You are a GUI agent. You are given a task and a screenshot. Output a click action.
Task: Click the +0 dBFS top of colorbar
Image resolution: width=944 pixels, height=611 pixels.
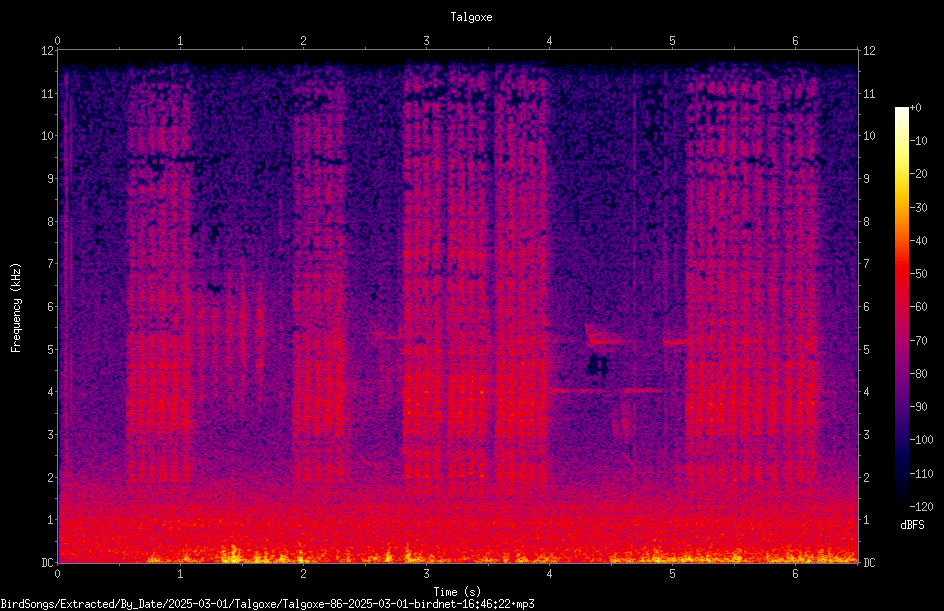916,108
